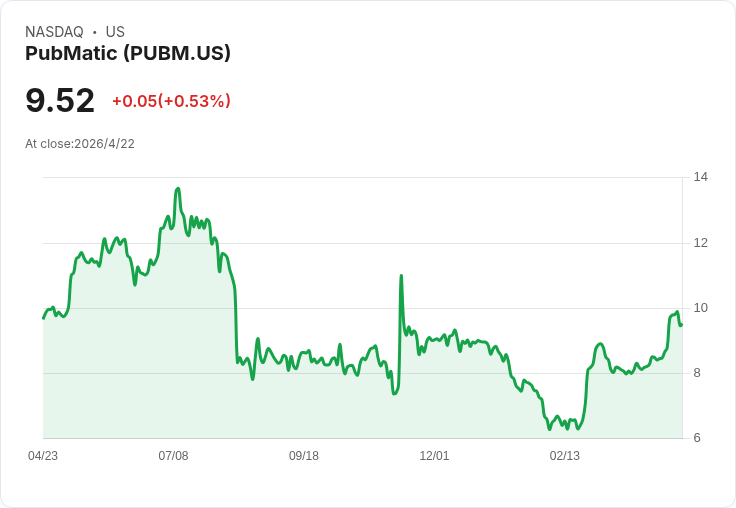Click the dot separator between NASDAQ and US
The width and height of the screenshot is (736, 508).
click(x=95, y=32)
